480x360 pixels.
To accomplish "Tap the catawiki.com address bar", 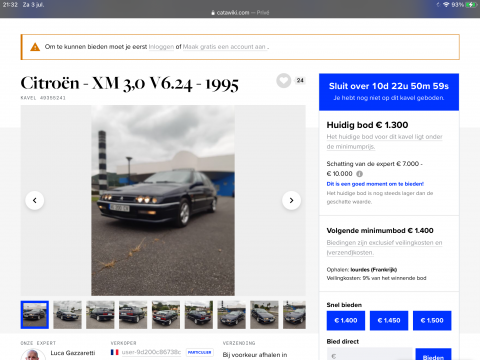I will click(x=240, y=13).
